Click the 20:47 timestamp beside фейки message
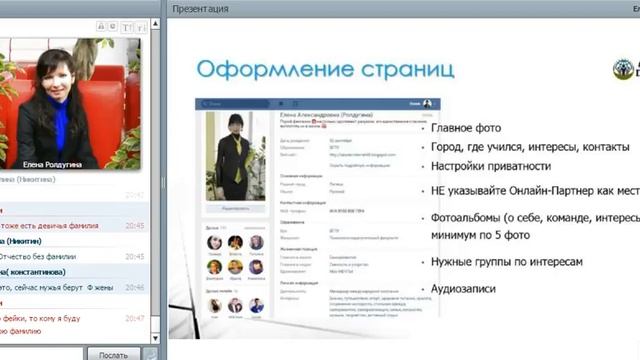 tap(135, 318)
